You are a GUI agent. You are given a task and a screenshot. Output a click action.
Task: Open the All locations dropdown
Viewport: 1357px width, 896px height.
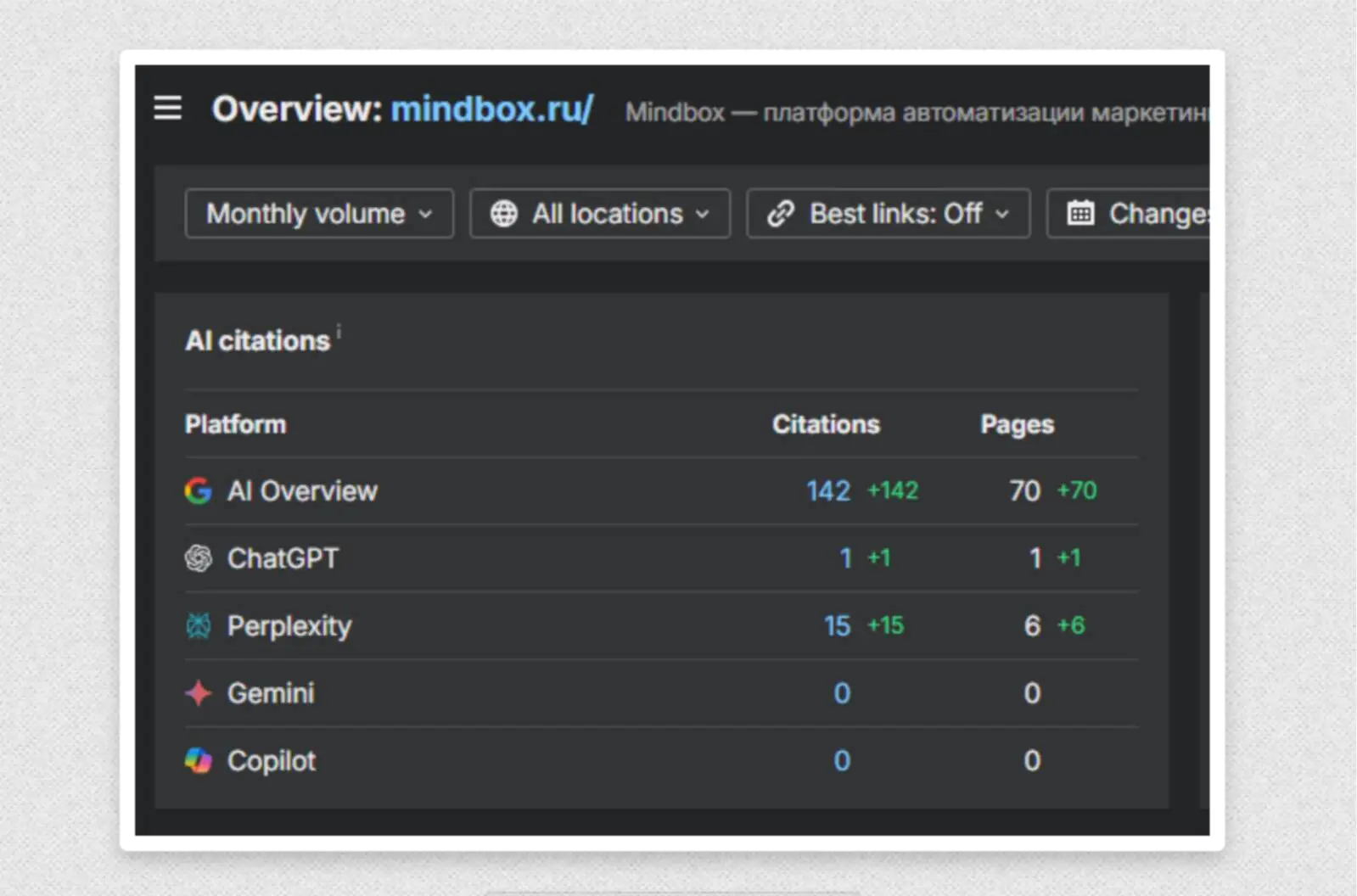click(x=600, y=214)
